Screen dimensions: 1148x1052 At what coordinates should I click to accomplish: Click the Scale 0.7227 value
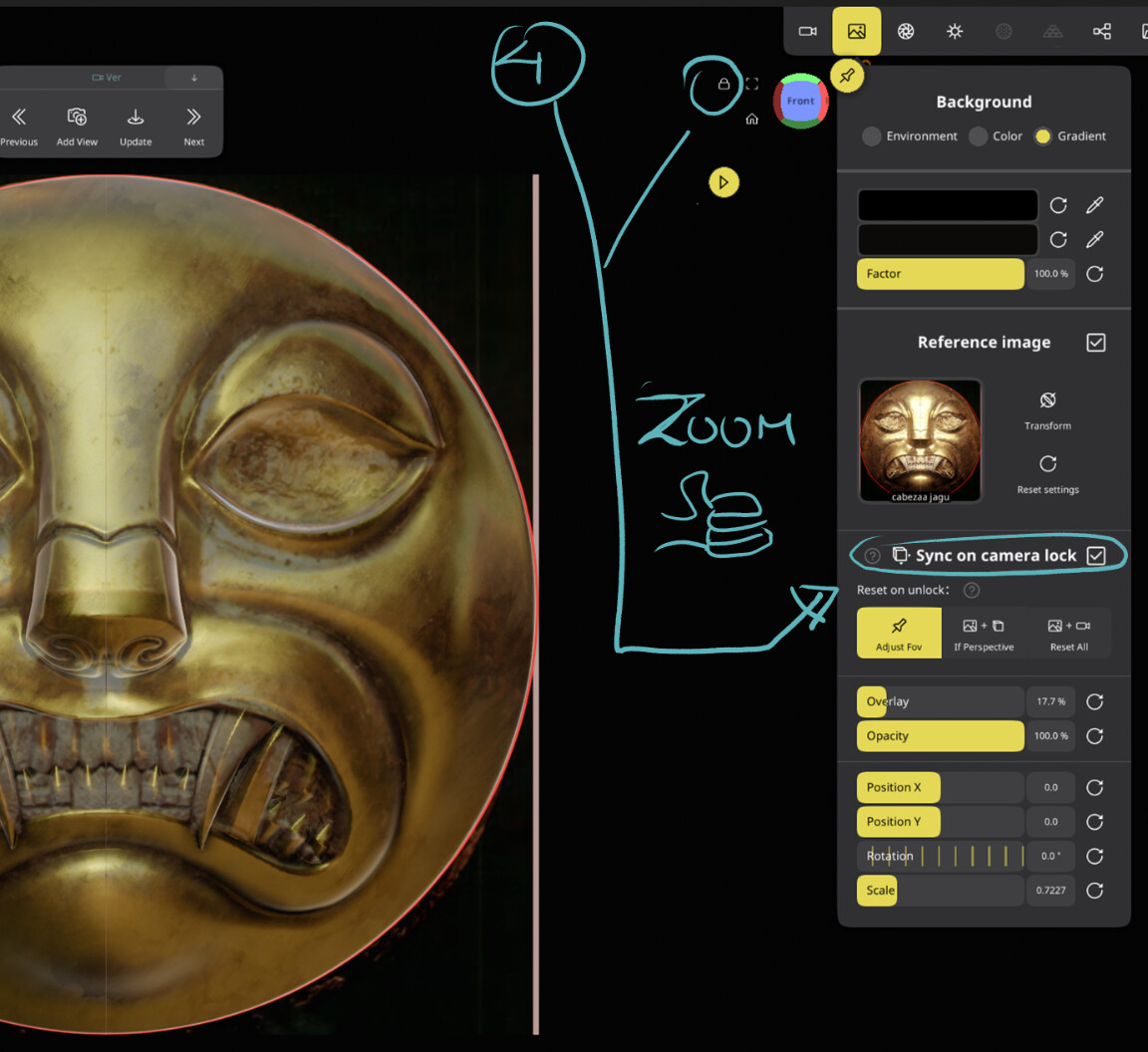coord(1050,891)
